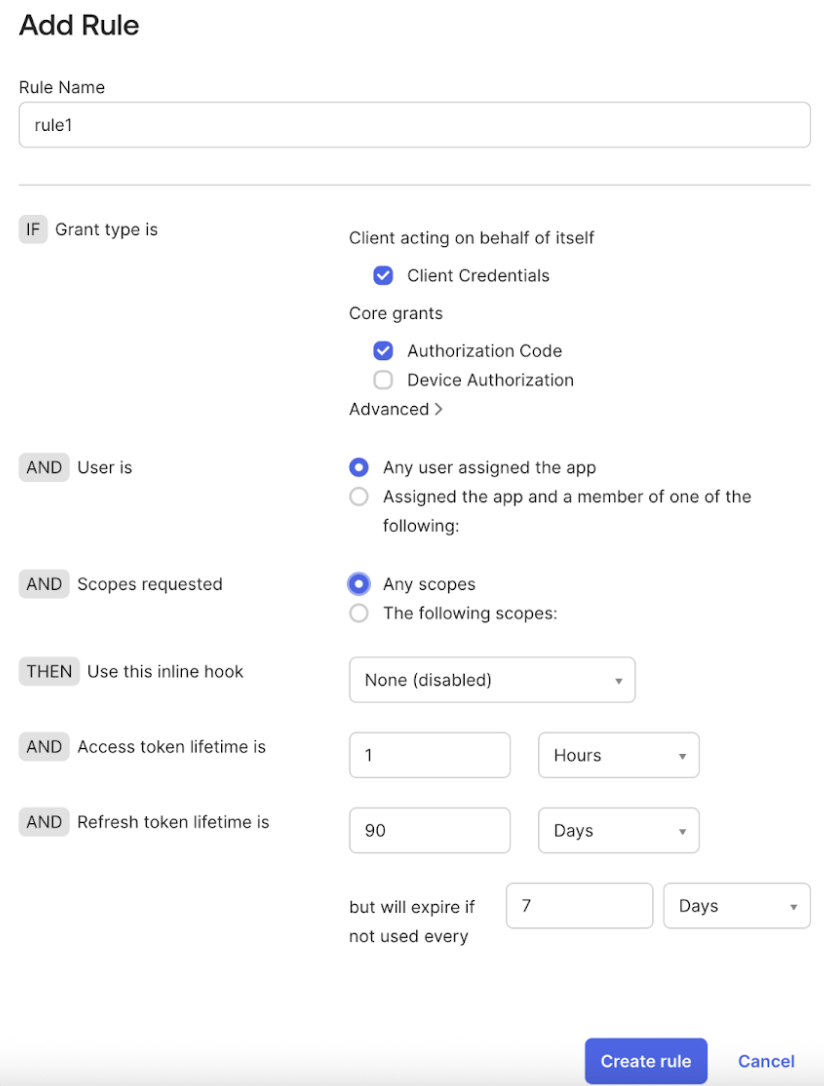Uncheck the Client Credentials checkbox
The image size is (824, 1086).
pyautogui.click(x=383, y=276)
